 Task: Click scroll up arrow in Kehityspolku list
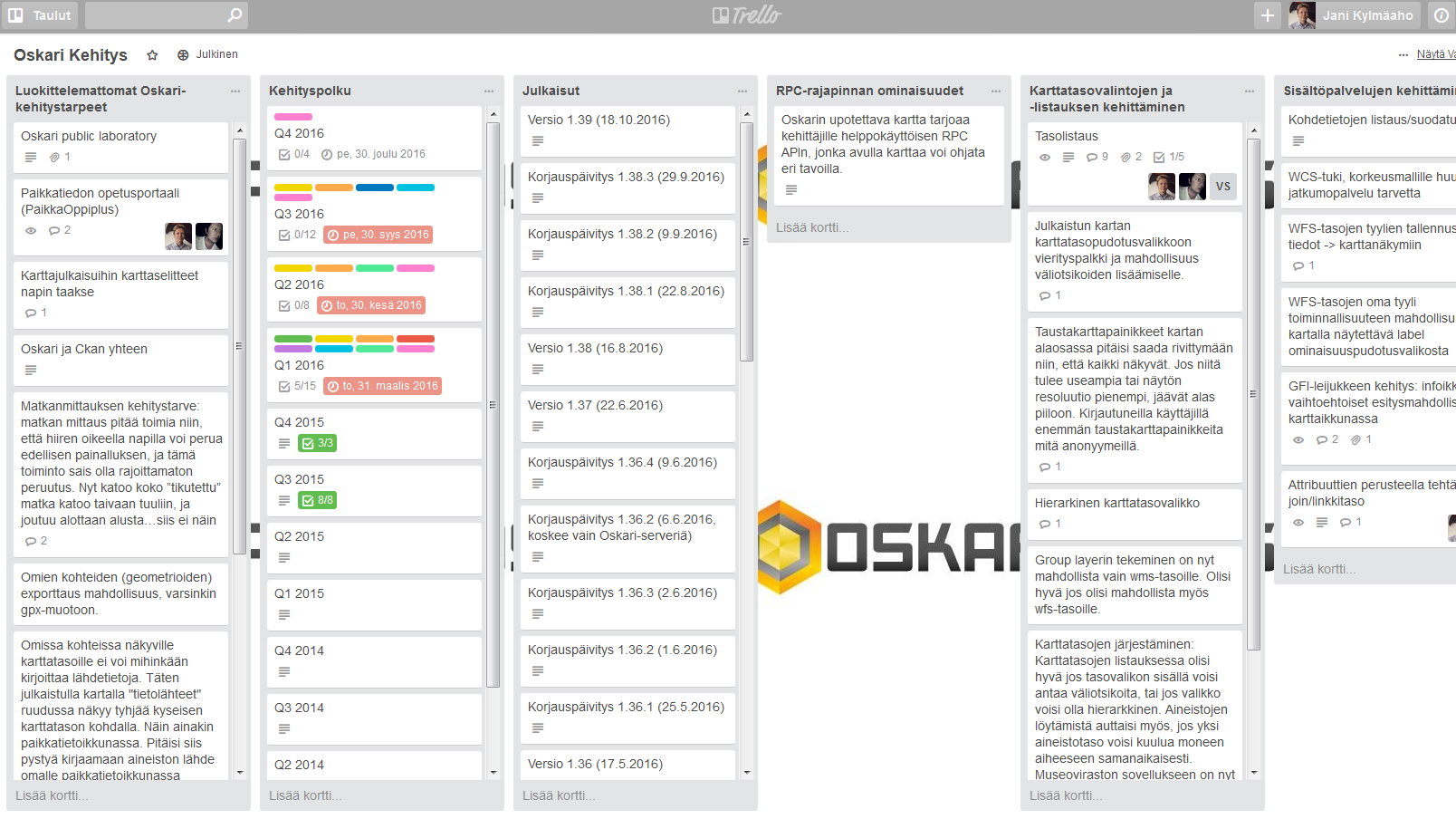(493, 114)
